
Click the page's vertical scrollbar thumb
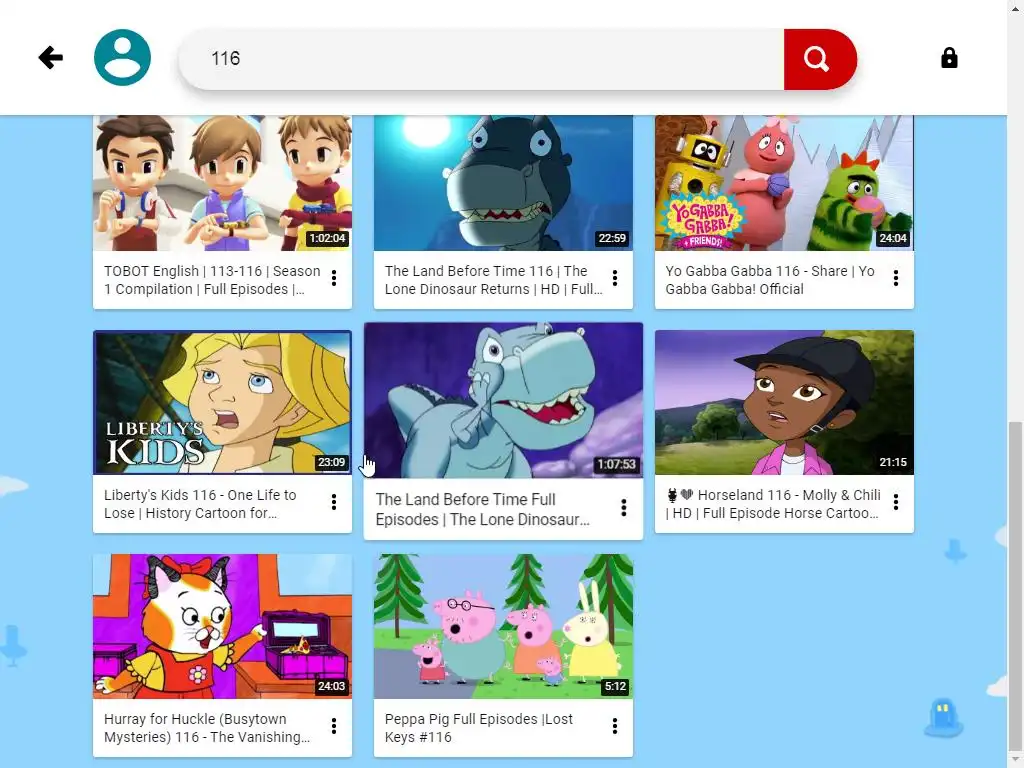[x=1015, y=584]
